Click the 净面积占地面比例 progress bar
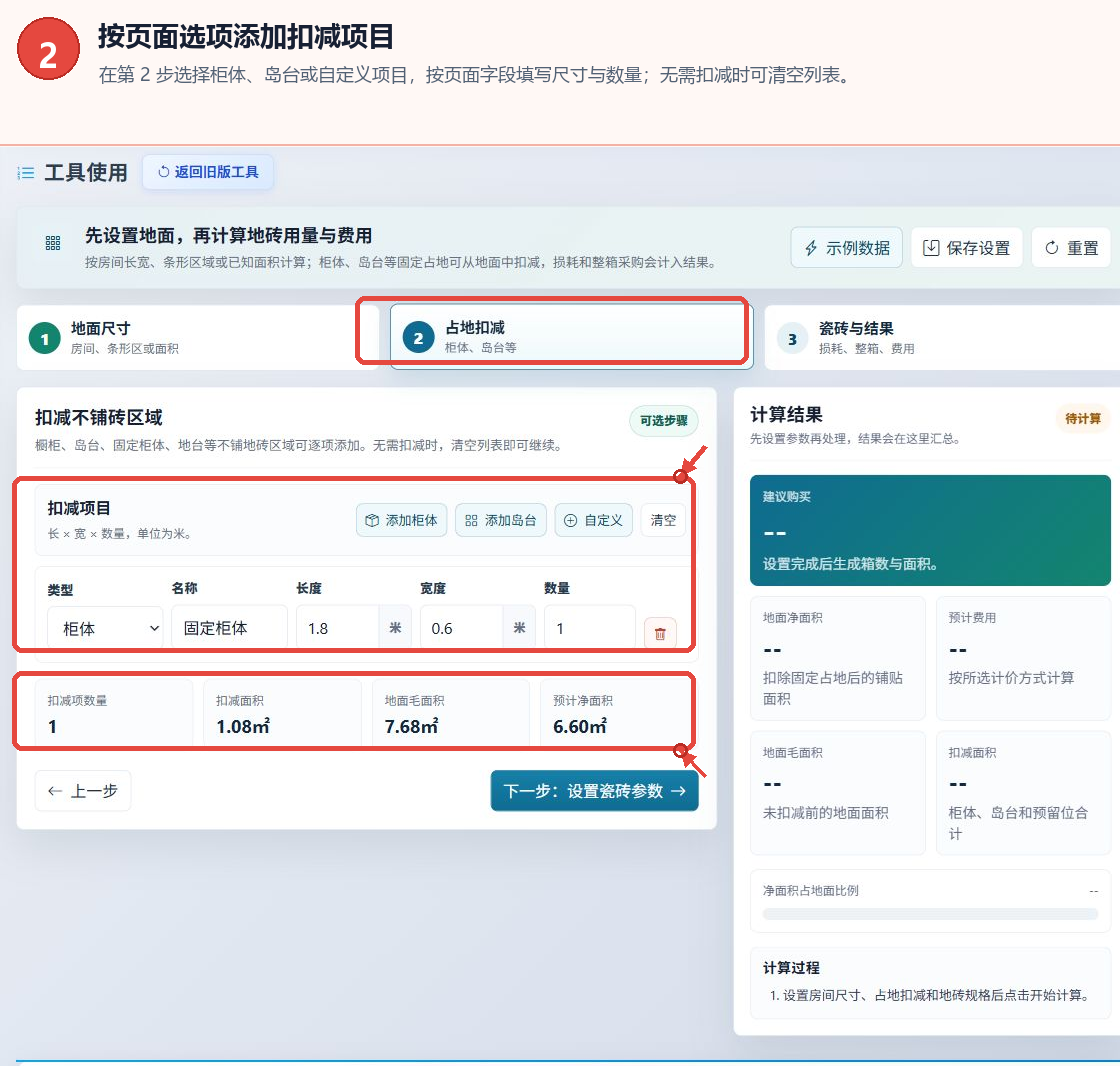Viewport: 1120px width, 1066px height. [930, 914]
